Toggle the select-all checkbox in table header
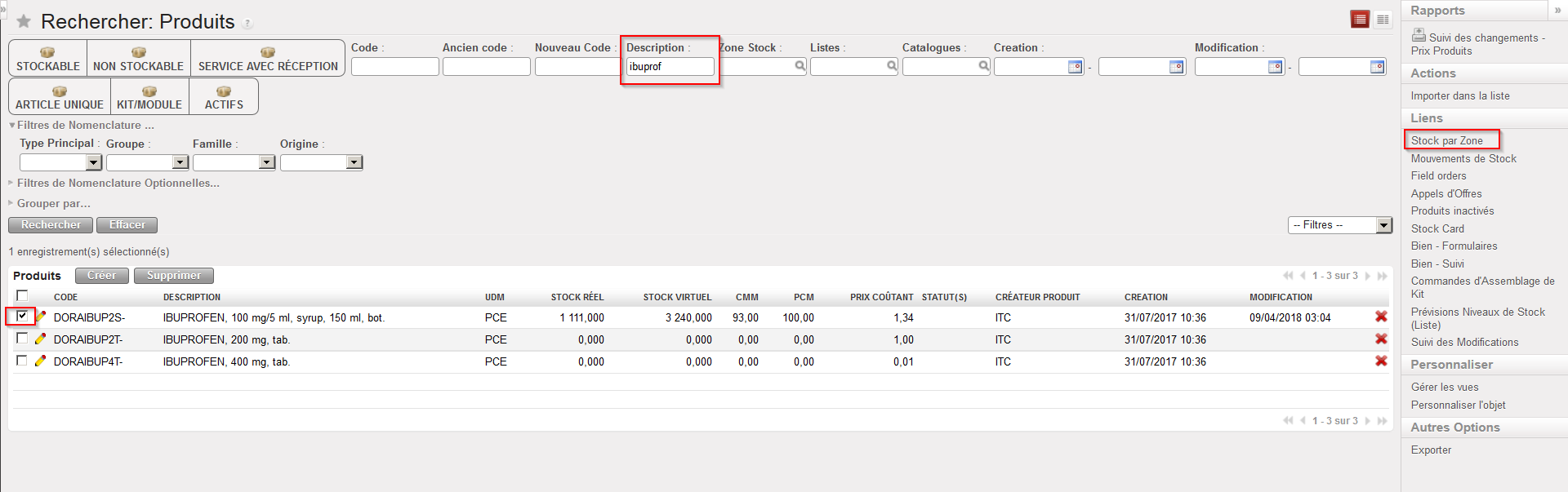The image size is (1568, 492). (x=22, y=296)
